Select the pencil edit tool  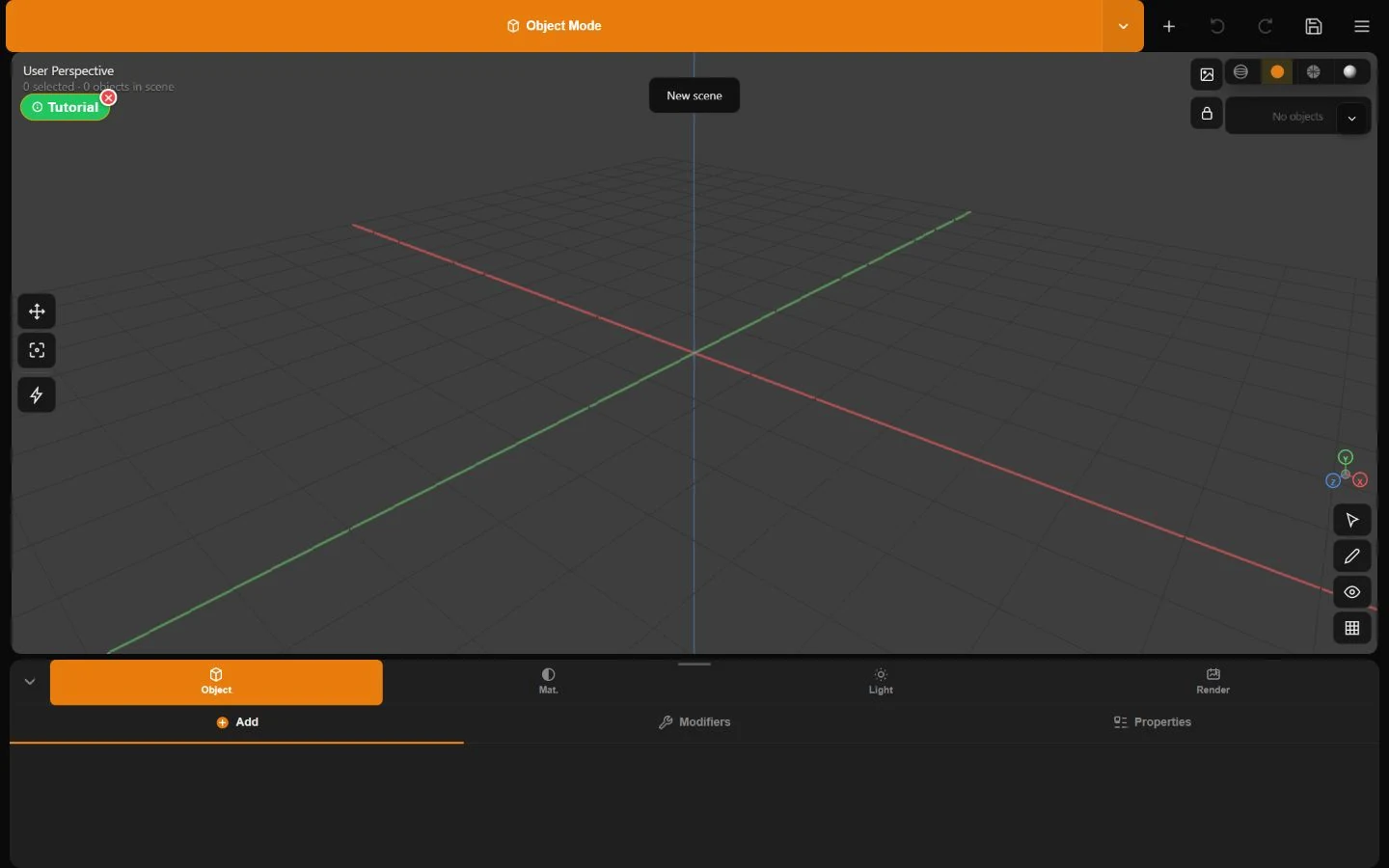(1352, 556)
